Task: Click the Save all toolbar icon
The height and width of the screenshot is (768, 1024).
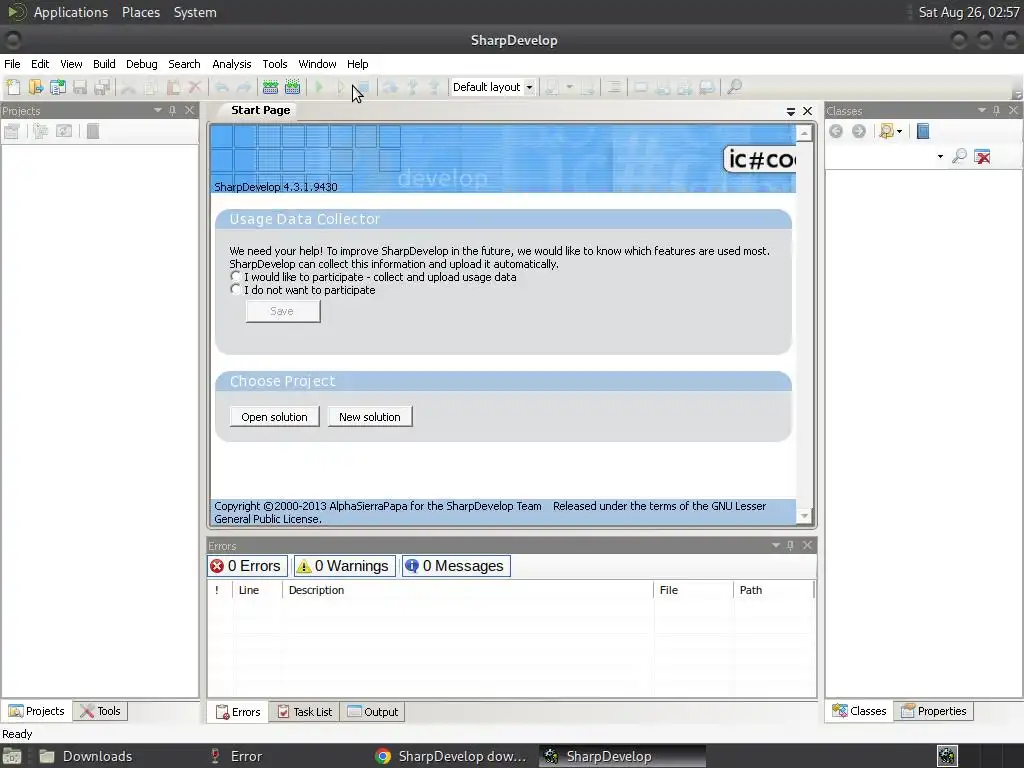Action: 102,87
